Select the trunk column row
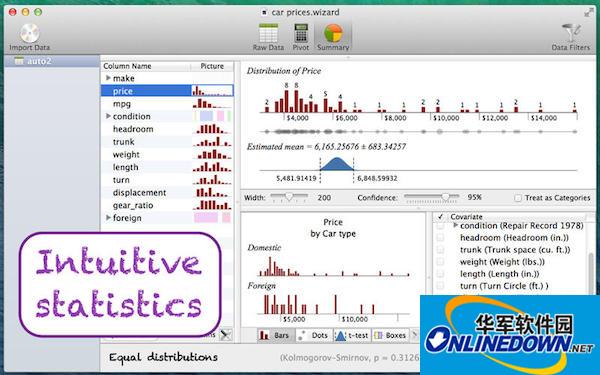The height and width of the screenshot is (375, 600). pos(167,142)
